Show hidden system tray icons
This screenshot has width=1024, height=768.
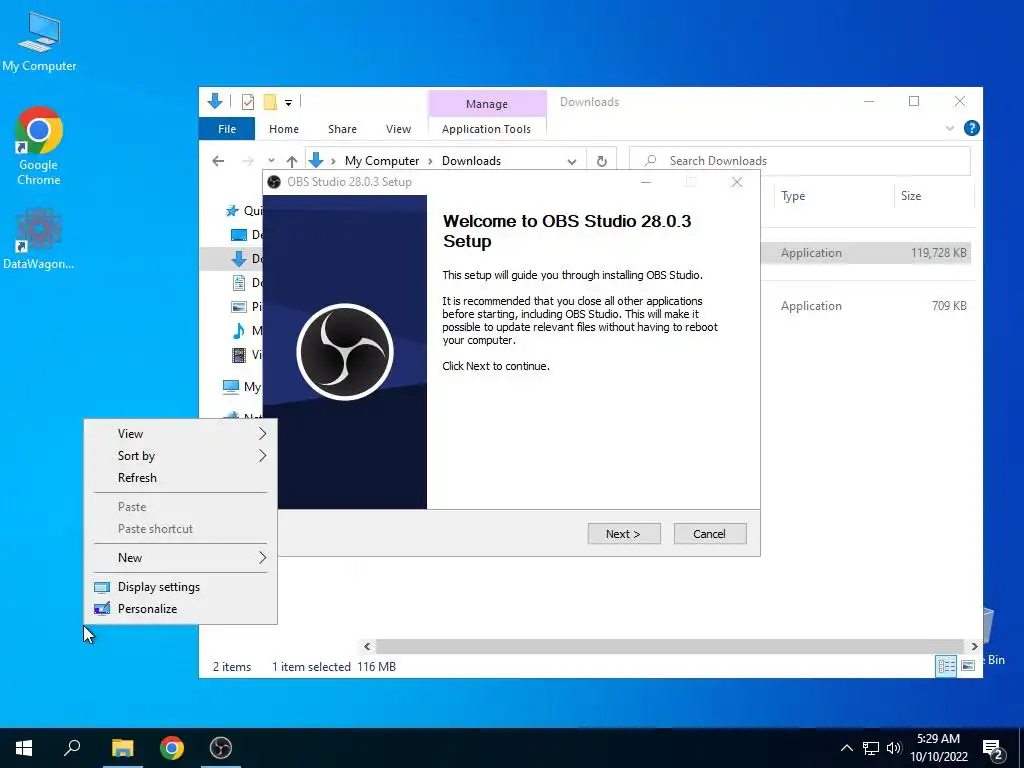pos(846,748)
